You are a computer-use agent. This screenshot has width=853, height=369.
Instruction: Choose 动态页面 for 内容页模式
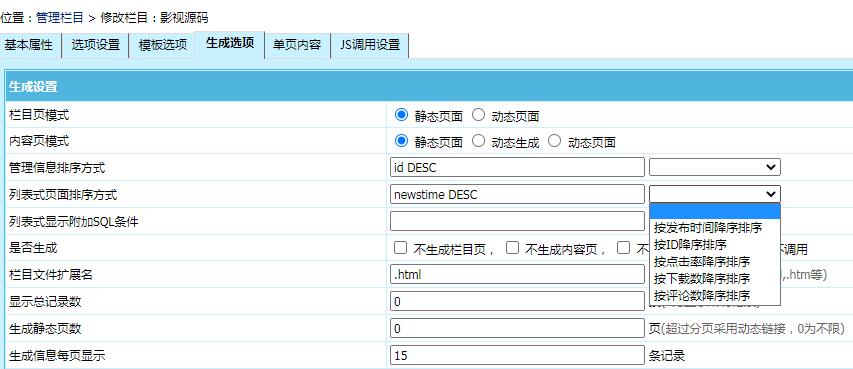(554, 141)
